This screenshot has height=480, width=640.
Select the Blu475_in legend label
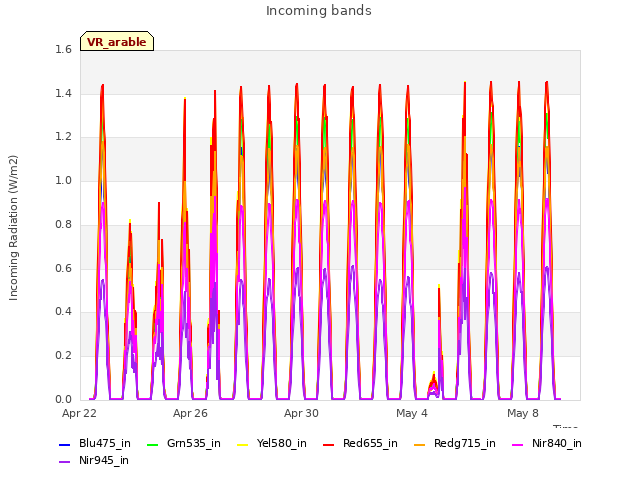point(105,443)
